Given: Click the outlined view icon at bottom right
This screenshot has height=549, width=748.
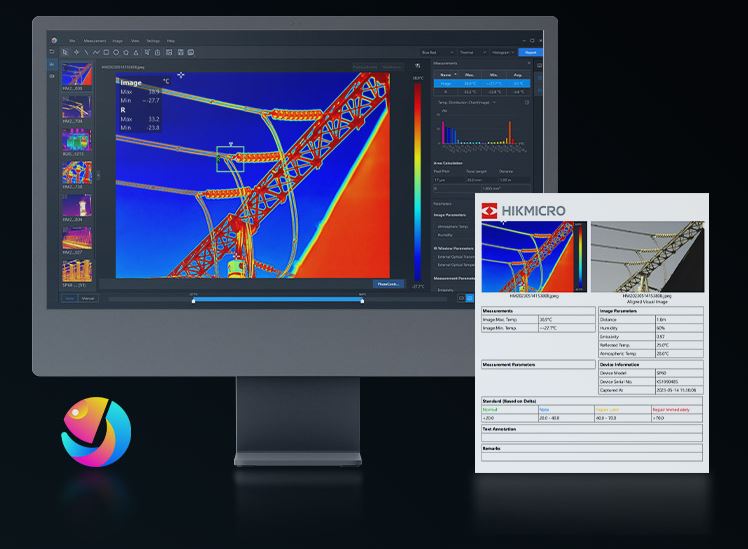Looking at the screenshot, I should (x=461, y=298).
